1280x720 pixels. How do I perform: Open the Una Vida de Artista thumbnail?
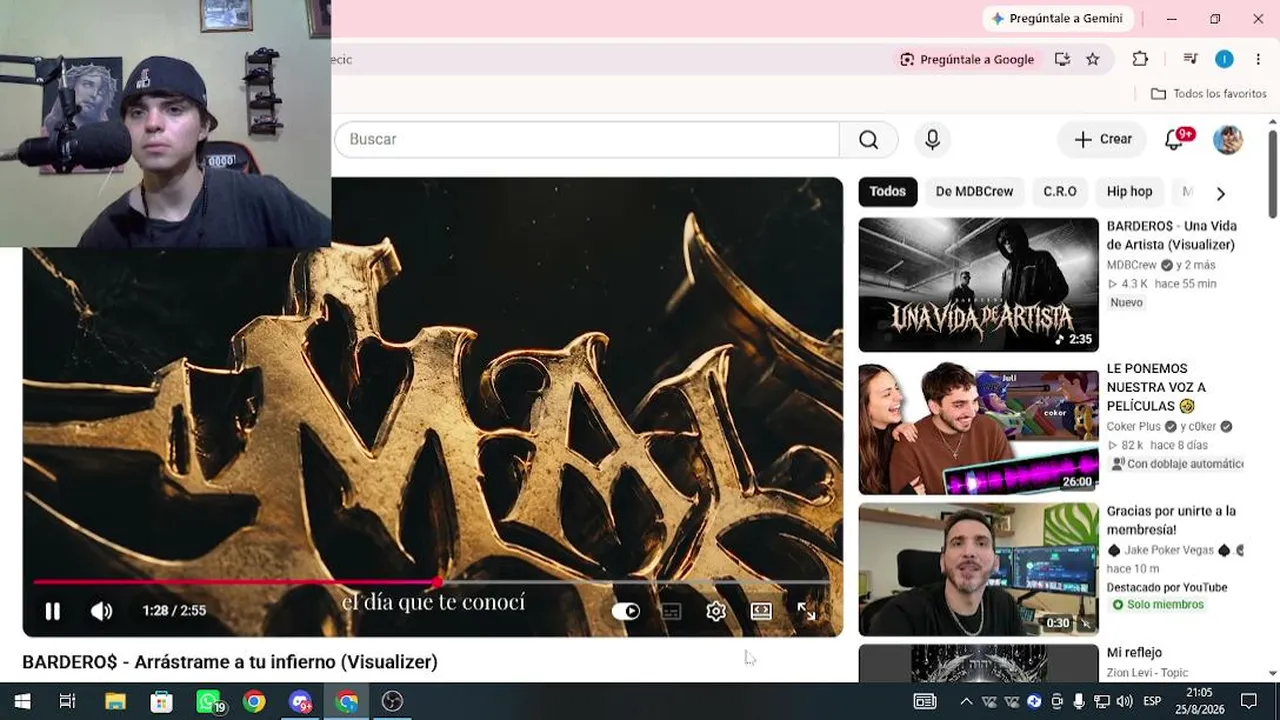pyautogui.click(x=978, y=284)
